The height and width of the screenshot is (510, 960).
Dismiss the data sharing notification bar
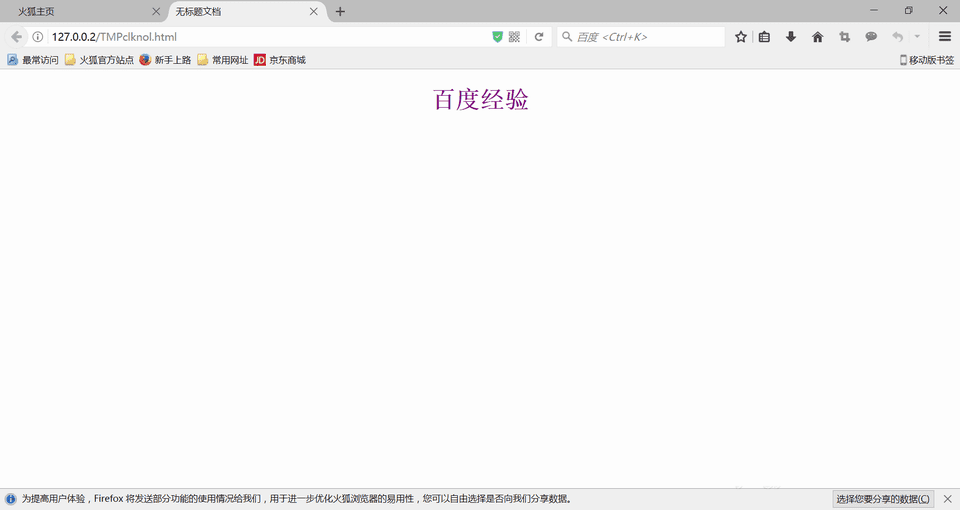pyautogui.click(x=948, y=499)
